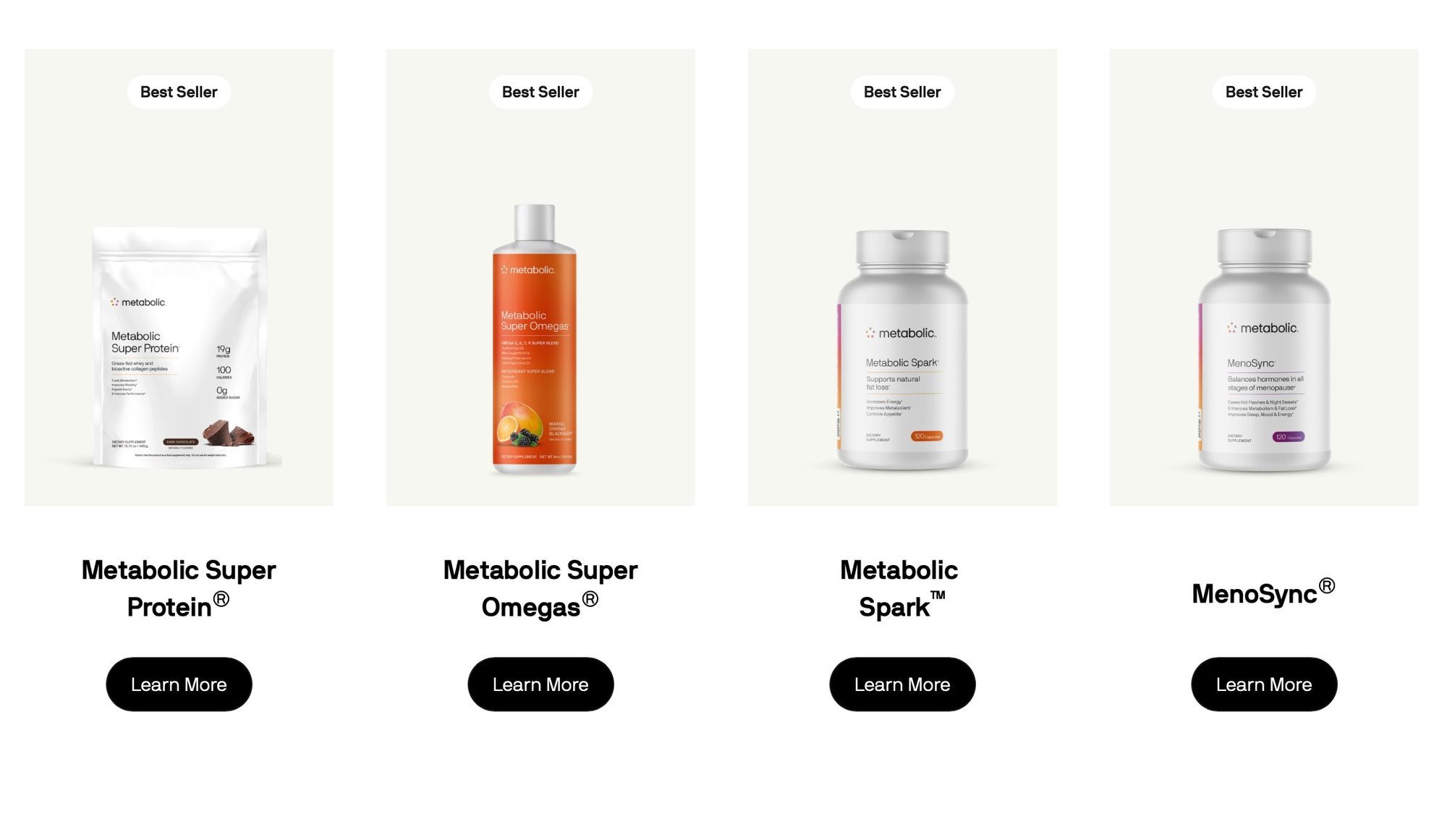Click the purple 120 capsules label on MenoSync

click(1289, 437)
